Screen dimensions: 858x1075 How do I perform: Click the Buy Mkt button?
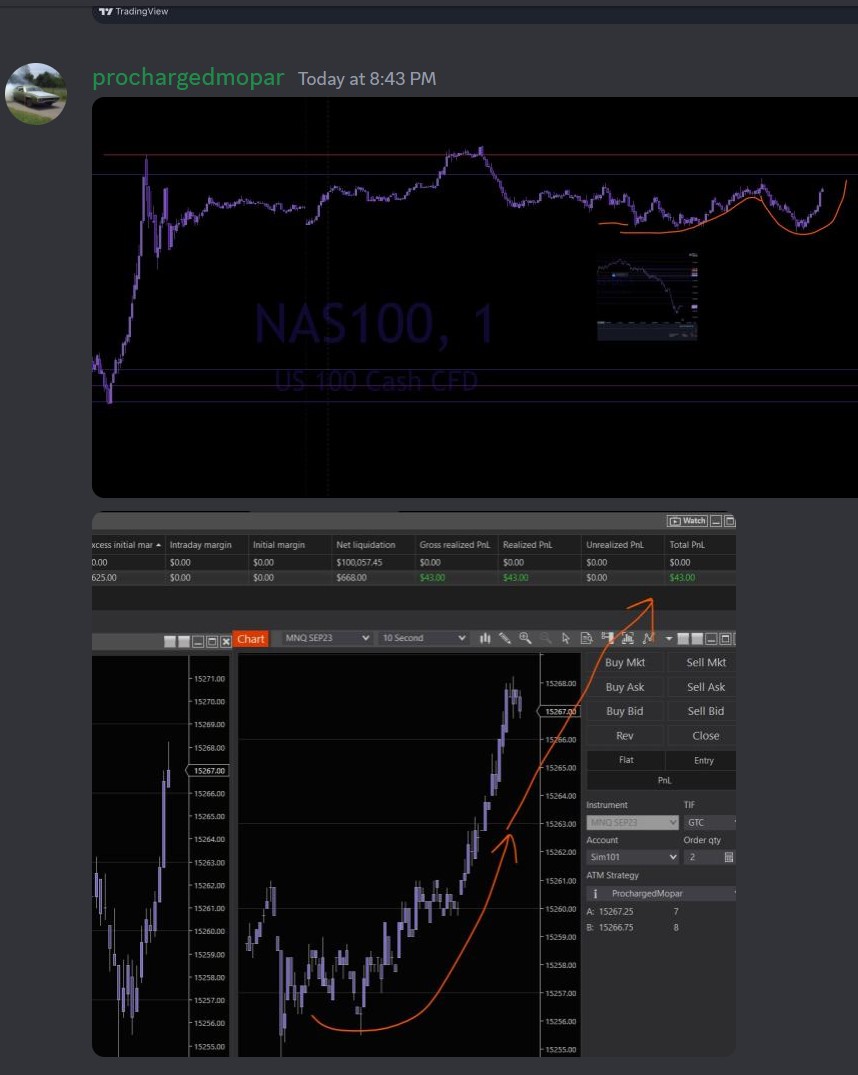pyautogui.click(x=625, y=662)
